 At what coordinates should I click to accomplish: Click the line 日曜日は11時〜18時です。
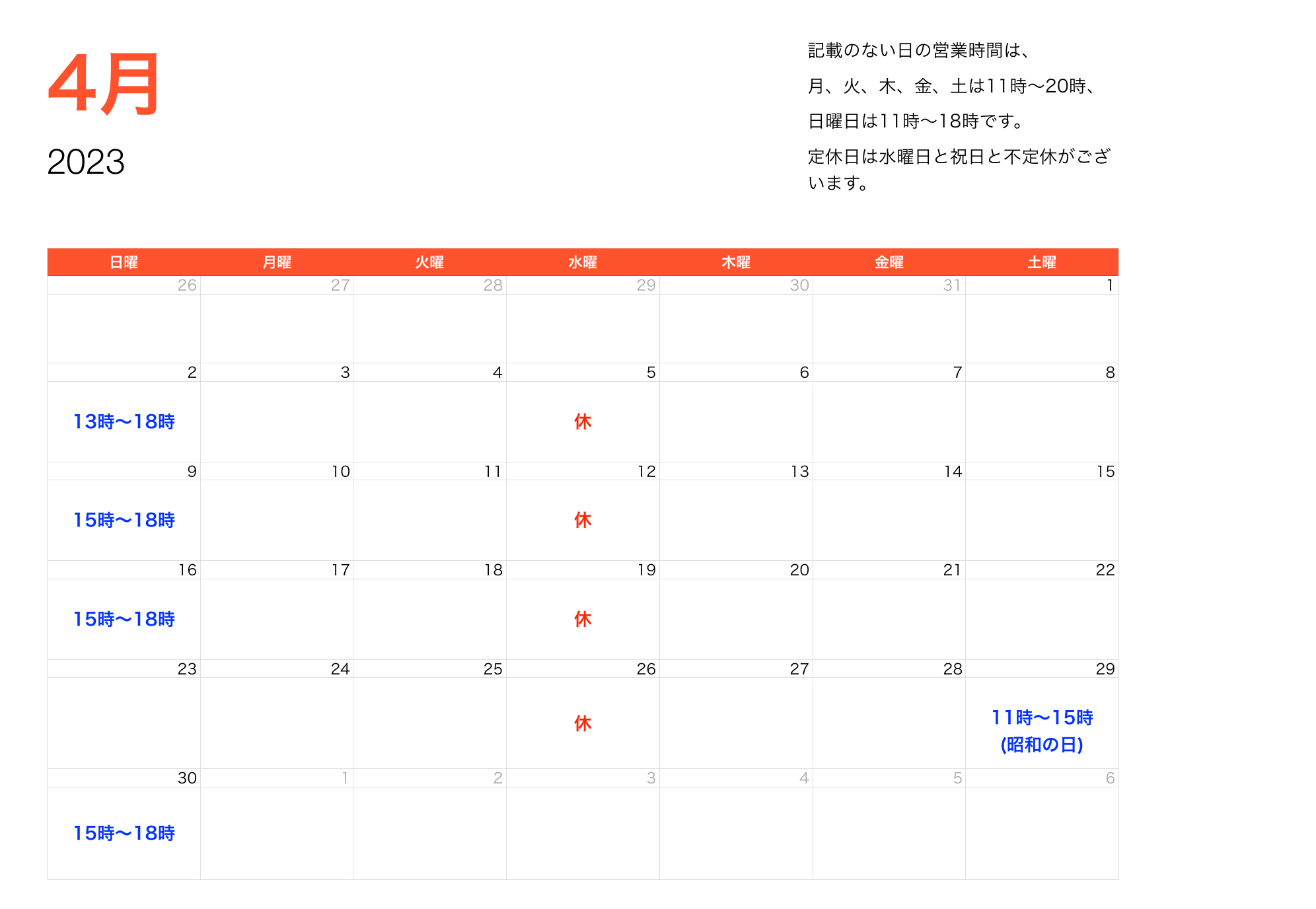[x=916, y=121]
